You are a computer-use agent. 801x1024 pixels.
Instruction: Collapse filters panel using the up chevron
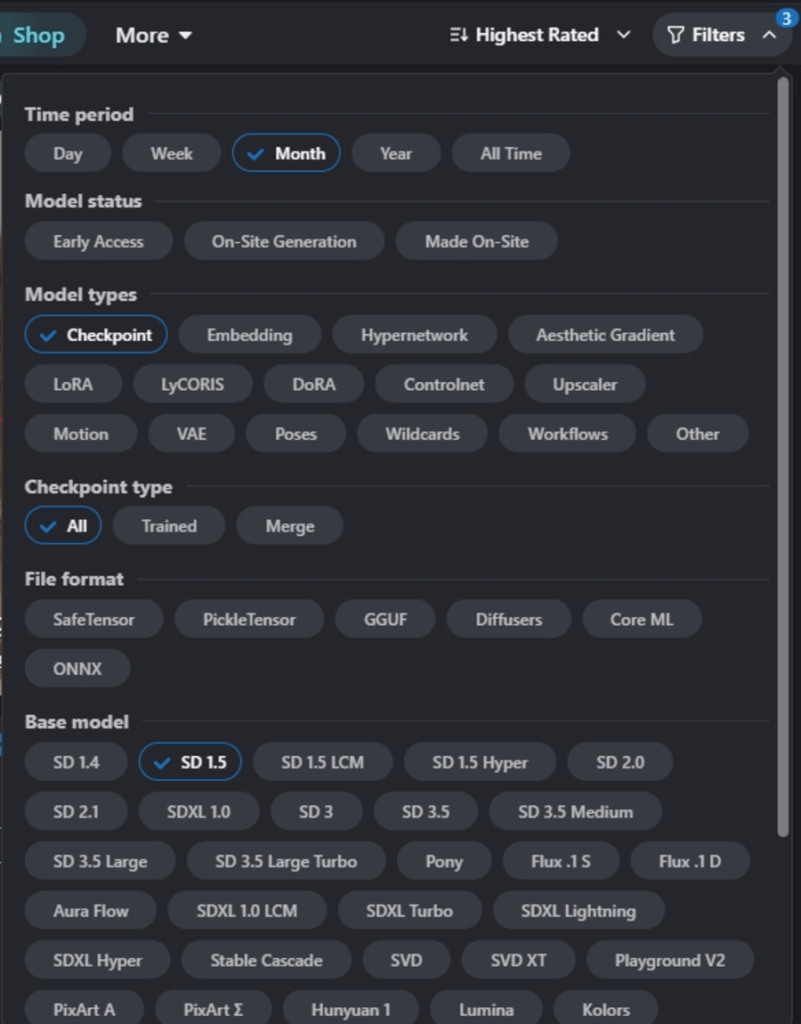click(770, 35)
